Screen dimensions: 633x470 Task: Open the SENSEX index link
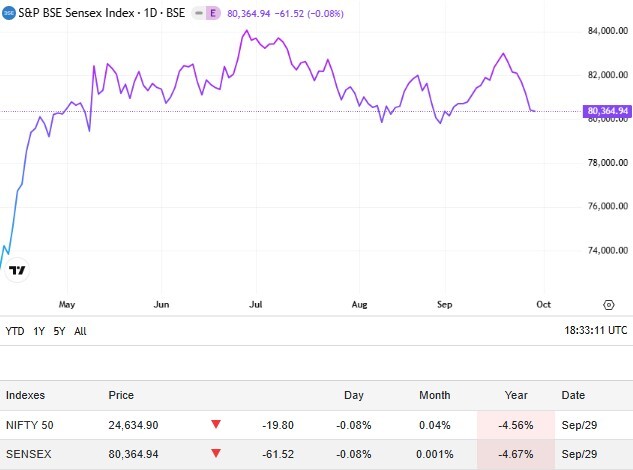tap(26, 454)
